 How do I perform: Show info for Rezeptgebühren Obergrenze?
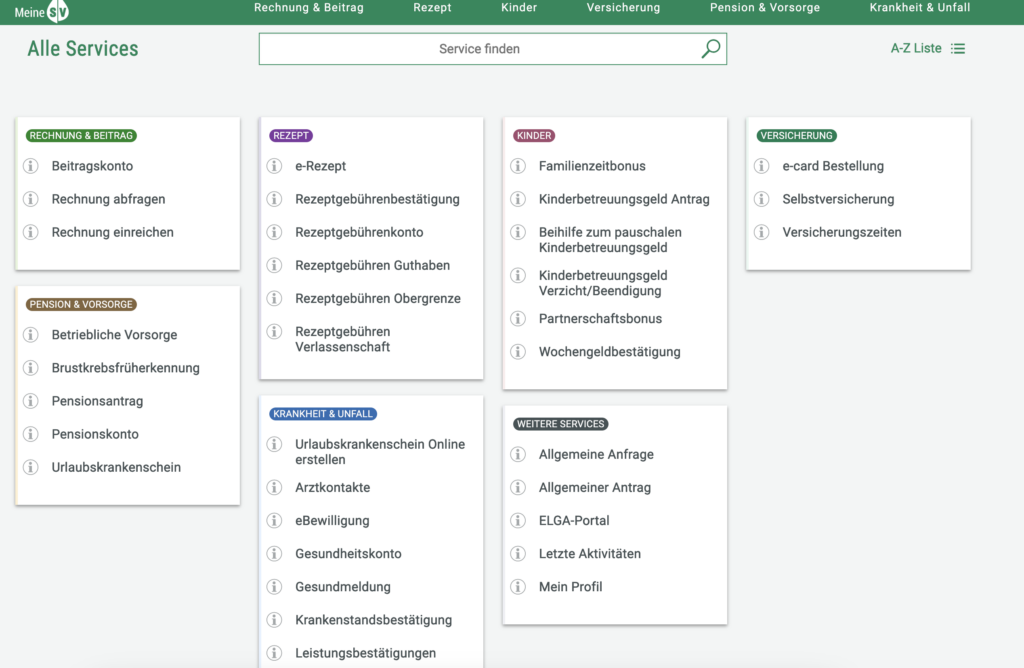tap(274, 298)
